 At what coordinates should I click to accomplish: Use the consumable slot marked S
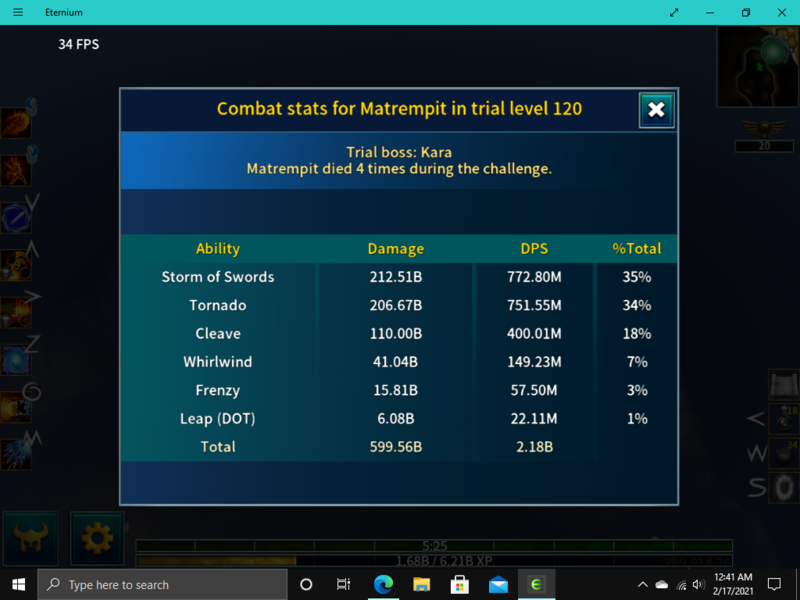pyautogui.click(x=783, y=488)
